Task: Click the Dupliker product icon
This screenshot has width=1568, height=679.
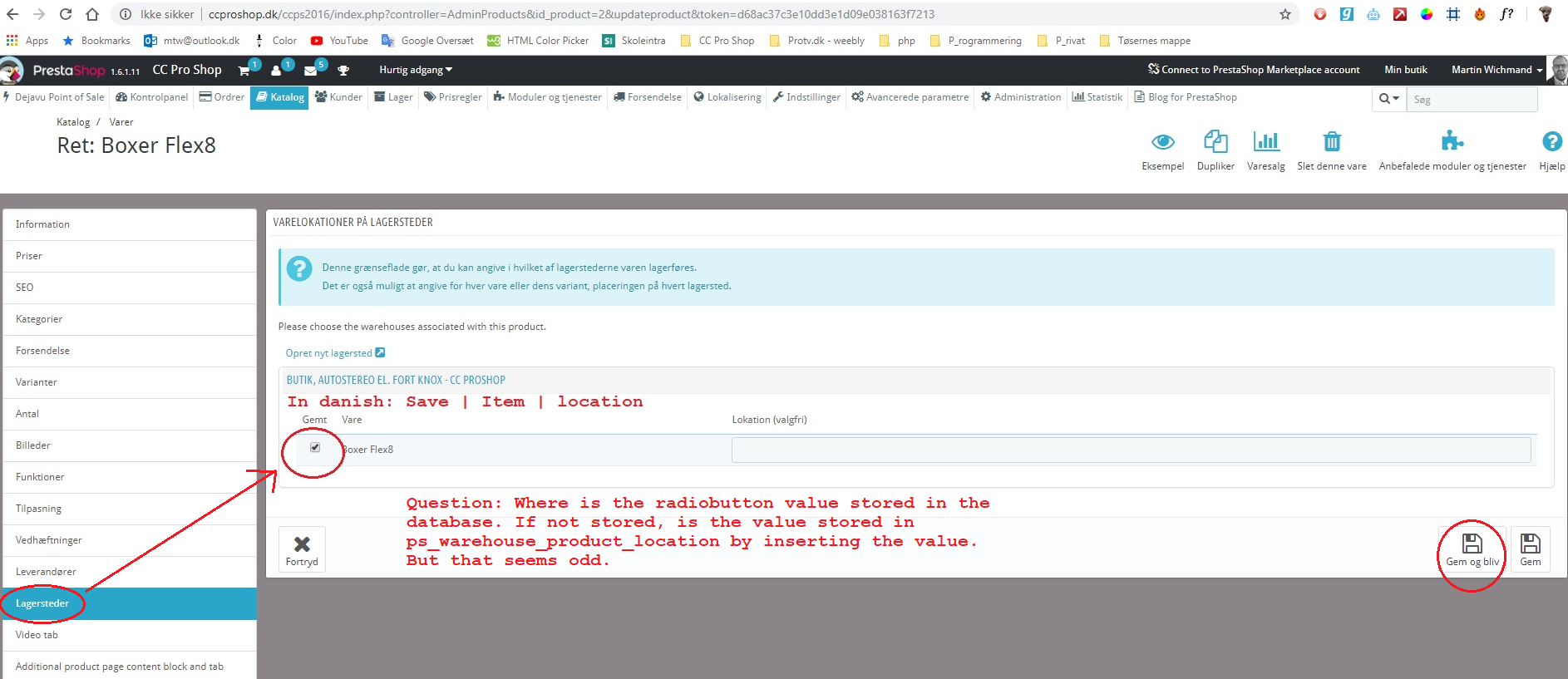Action: pyautogui.click(x=1215, y=141)
